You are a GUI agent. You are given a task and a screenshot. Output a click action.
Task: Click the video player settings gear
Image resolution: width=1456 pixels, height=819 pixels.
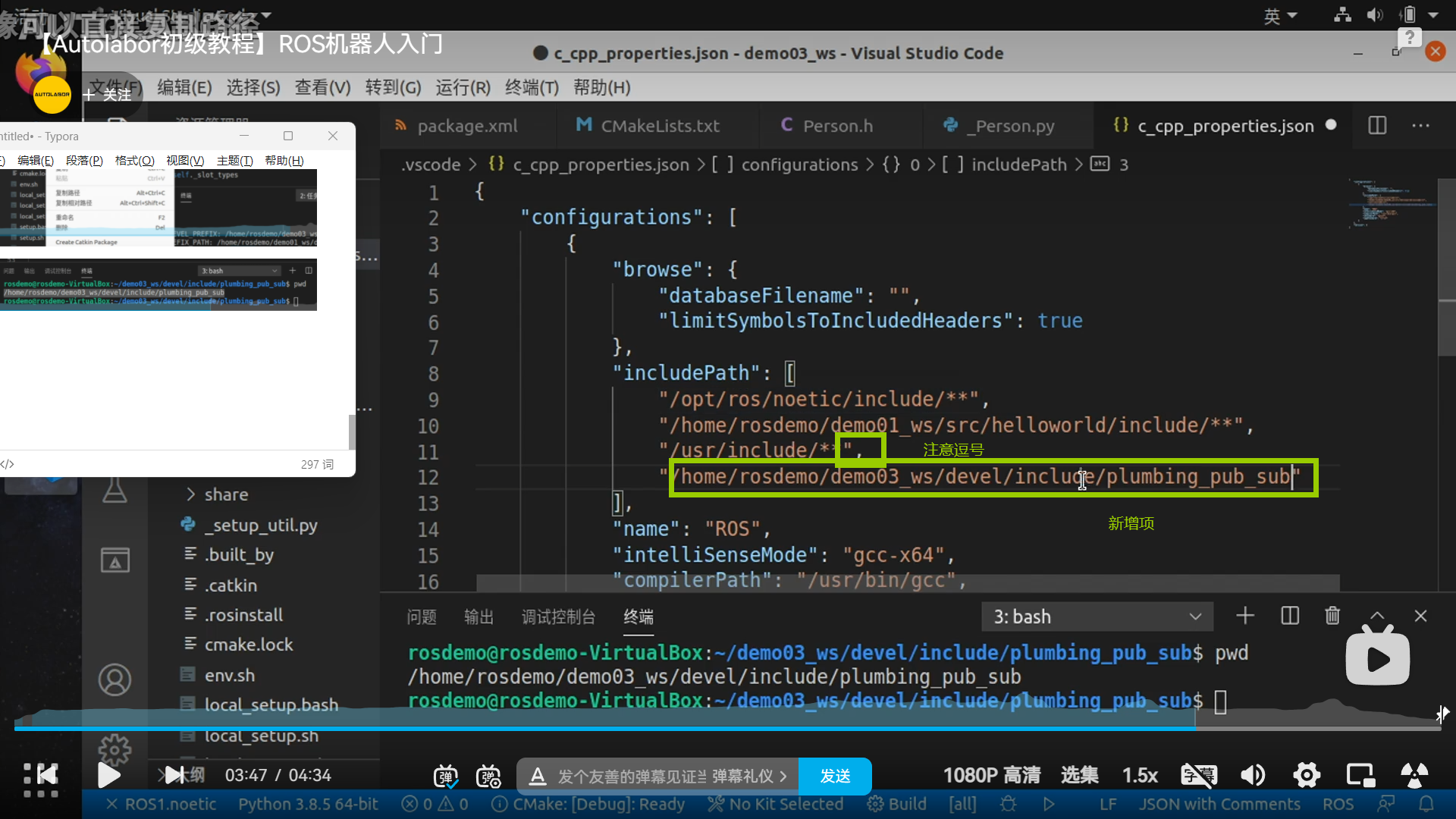(1307, 775)
